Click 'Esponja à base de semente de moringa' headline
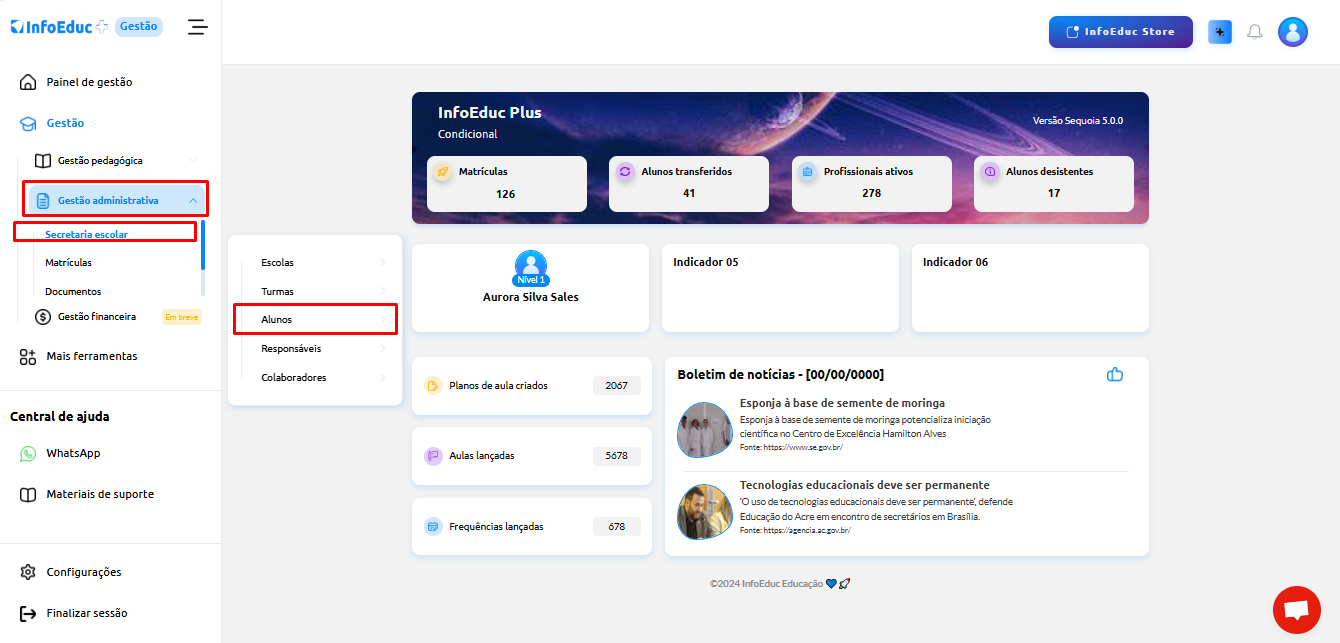This screenshot has height=643, width=1340. click(842, 403)
